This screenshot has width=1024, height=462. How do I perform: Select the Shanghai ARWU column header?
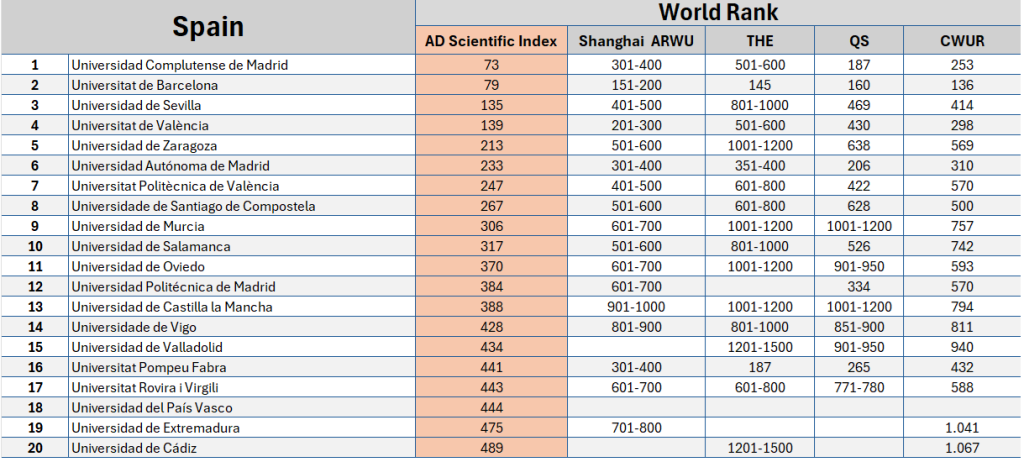(x=636, y=41)
